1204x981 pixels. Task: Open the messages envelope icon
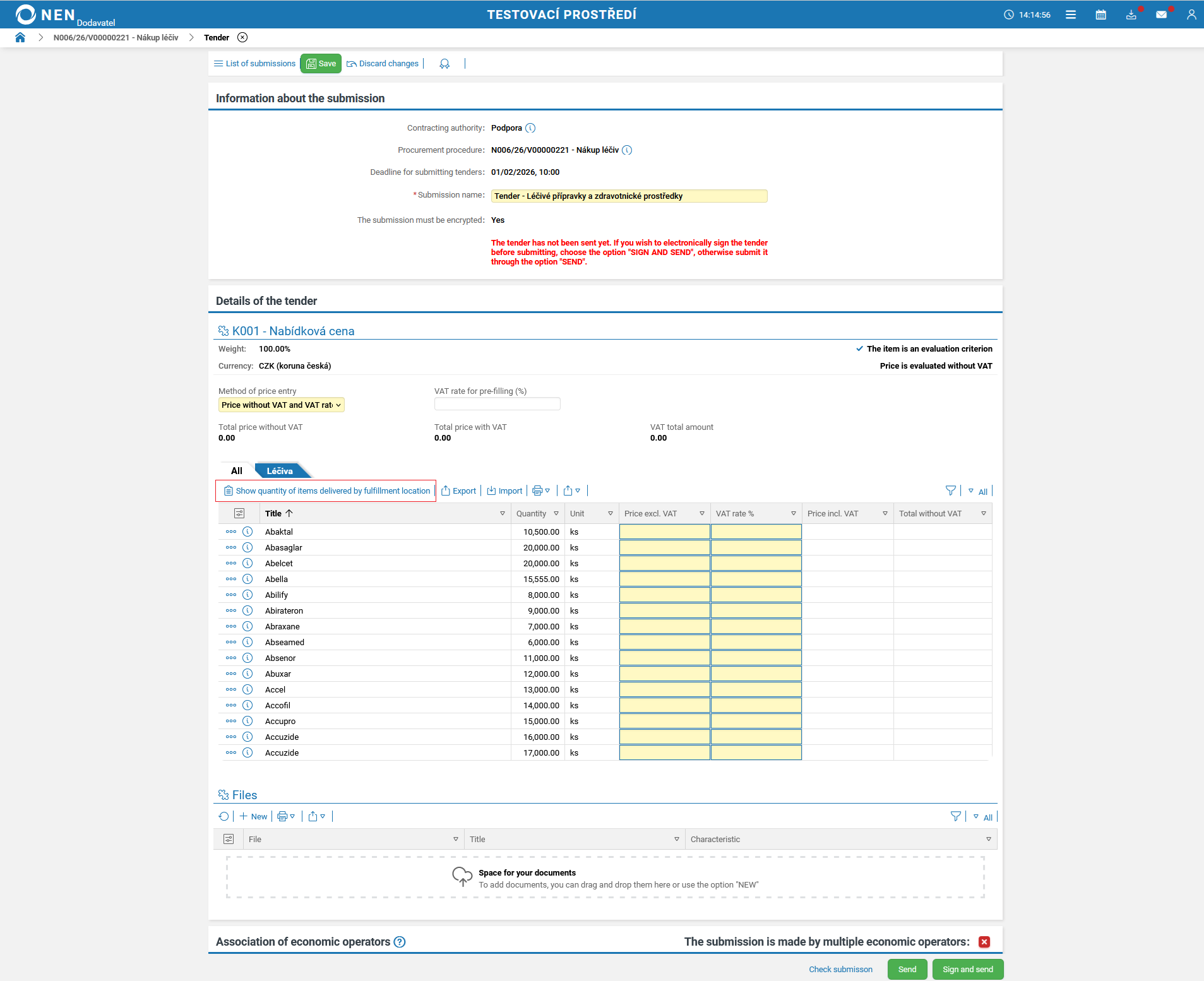(1161, 15)
